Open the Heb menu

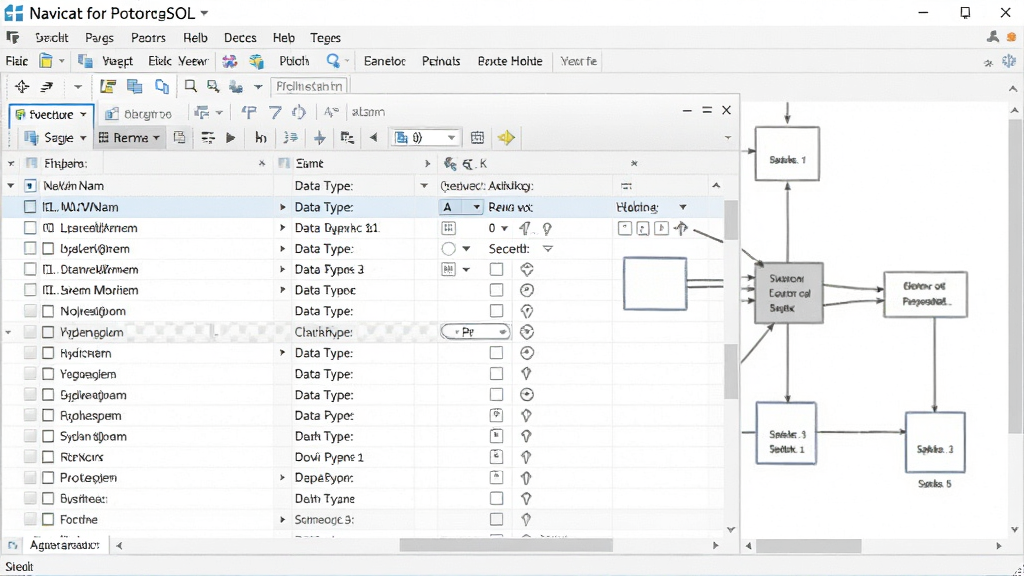tap(283, 38)
